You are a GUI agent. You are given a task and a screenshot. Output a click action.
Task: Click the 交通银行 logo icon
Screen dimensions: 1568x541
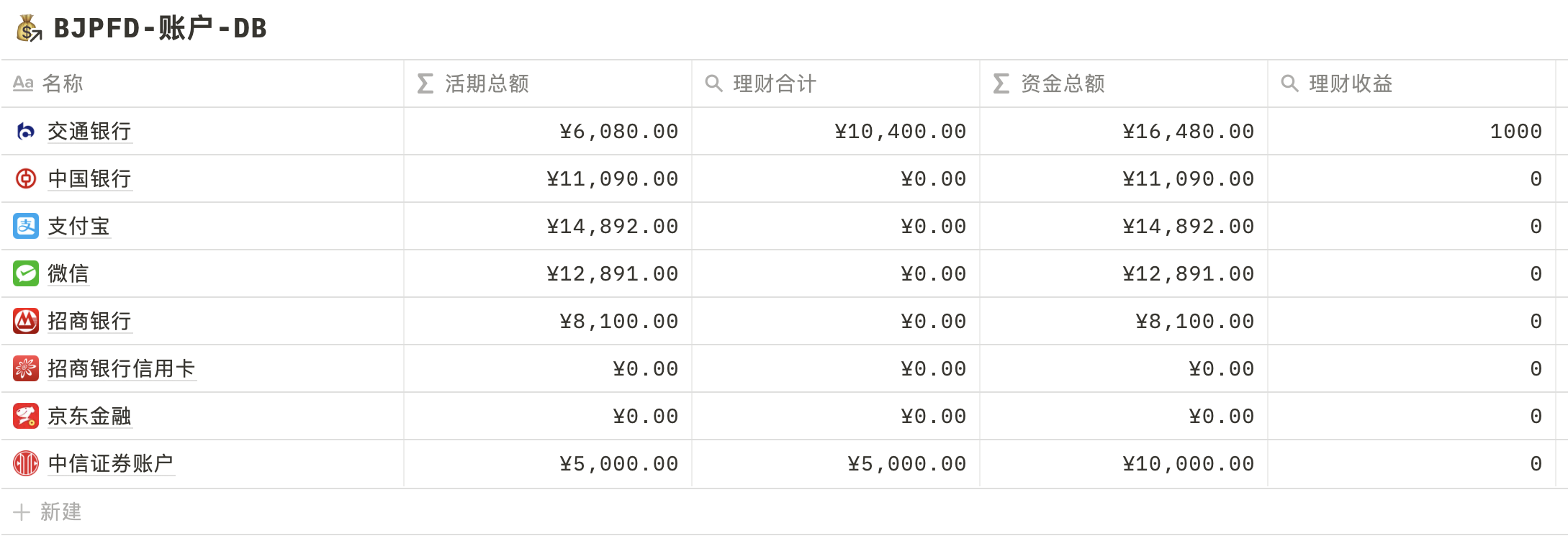pyautogui.click(x=26, y=131)
